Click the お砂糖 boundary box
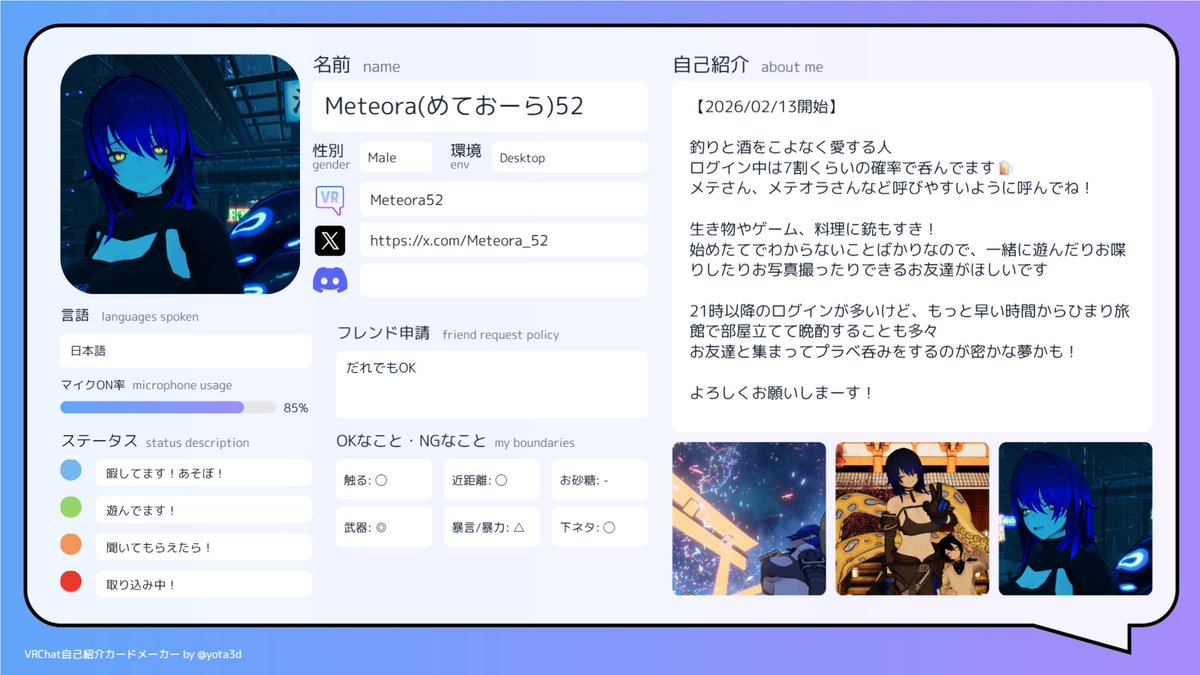Screen dimensions: 1200x675 coord(600,480)
